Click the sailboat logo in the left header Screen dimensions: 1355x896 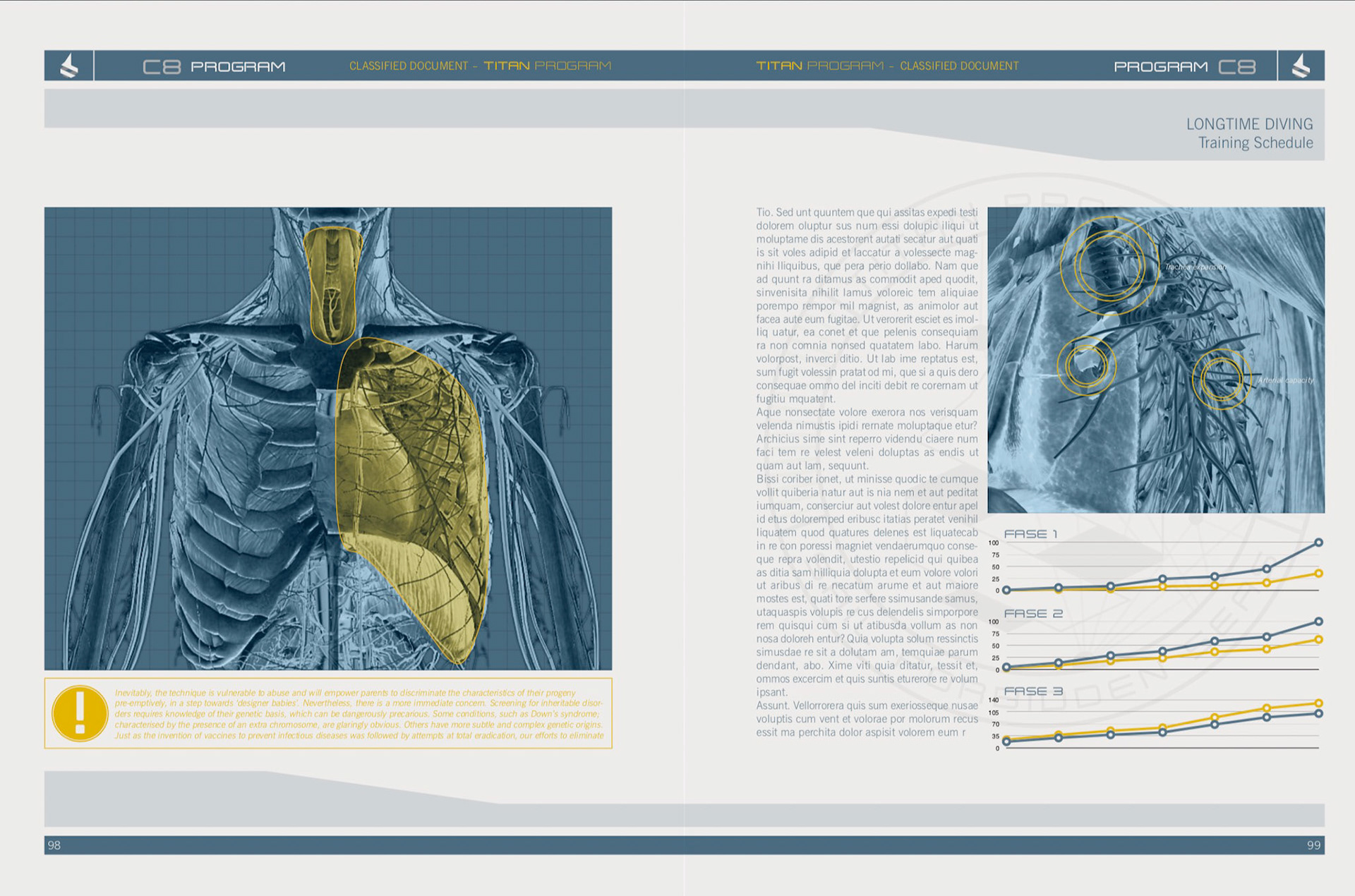tap(69, 66)
